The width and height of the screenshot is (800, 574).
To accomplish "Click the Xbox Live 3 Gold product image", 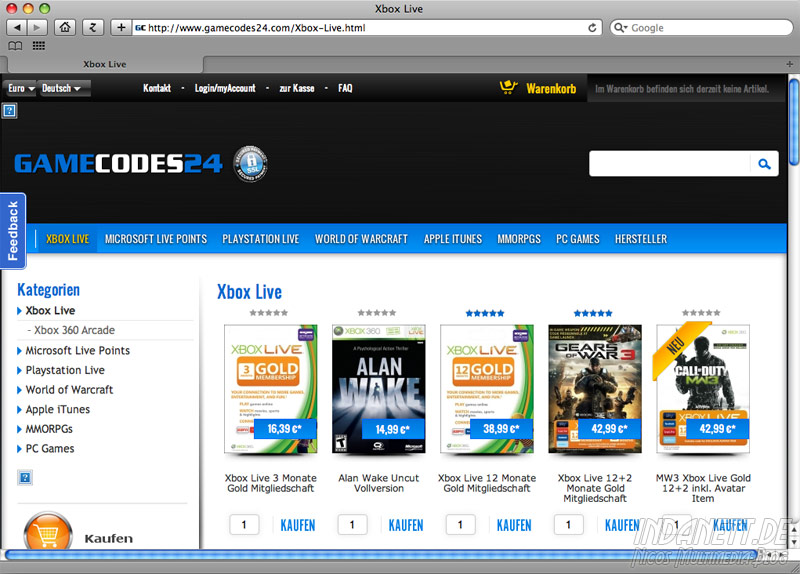I will (x=270, y=389).
